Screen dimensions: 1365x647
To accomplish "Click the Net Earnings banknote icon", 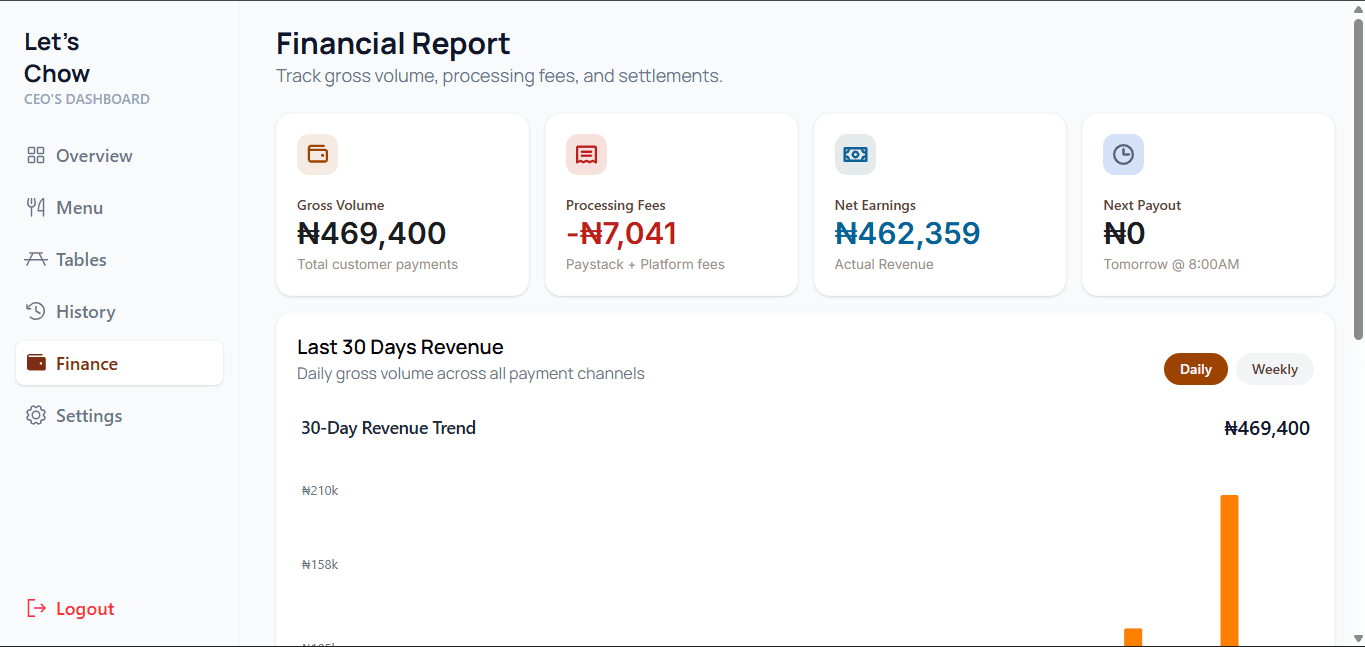I will click(x=855, y=154).
